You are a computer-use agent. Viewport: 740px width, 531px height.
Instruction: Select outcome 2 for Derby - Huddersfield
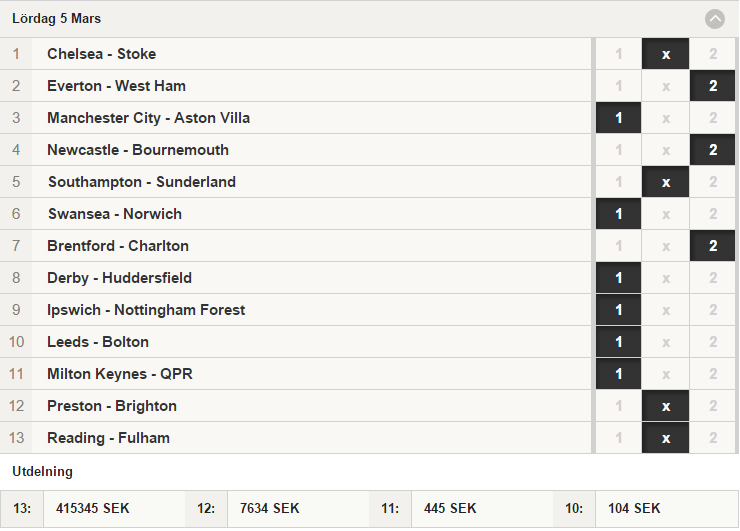pyautogui.click(x=713, y=278)
